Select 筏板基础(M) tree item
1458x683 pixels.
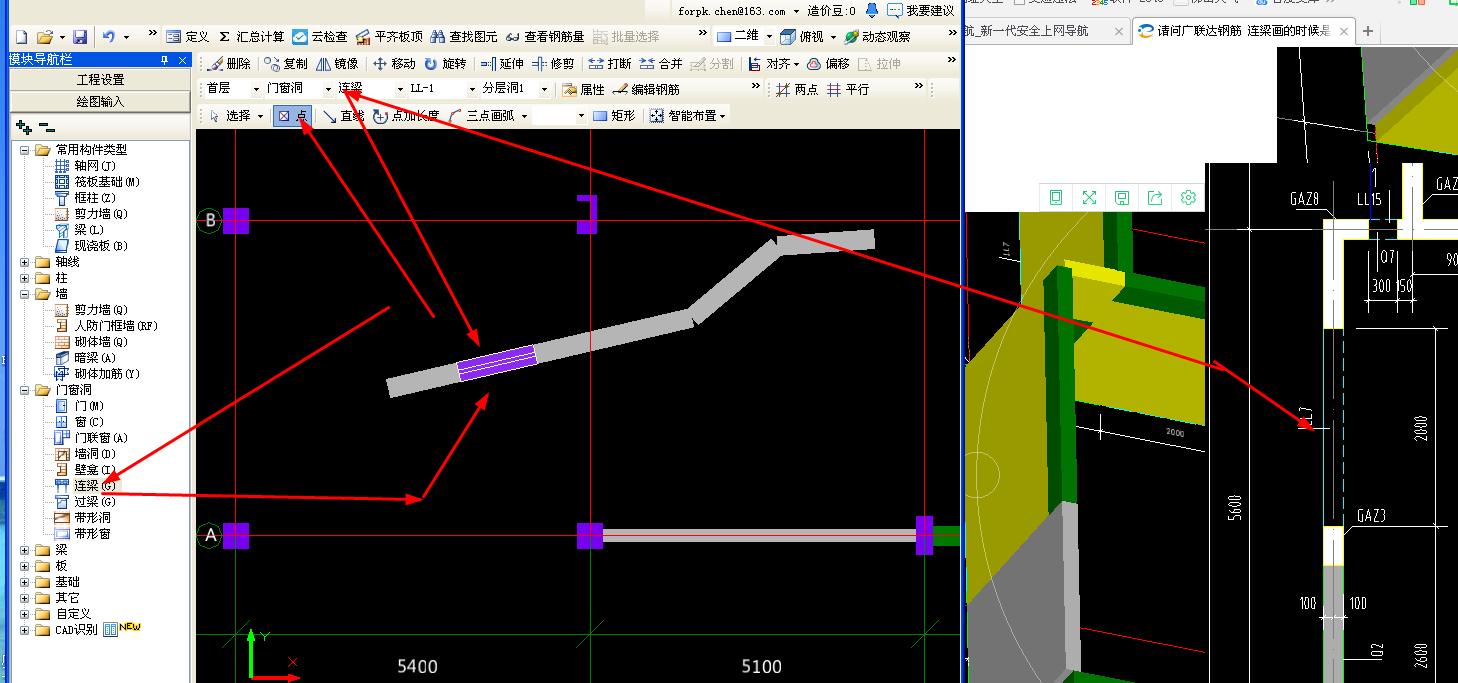point(97,182)
